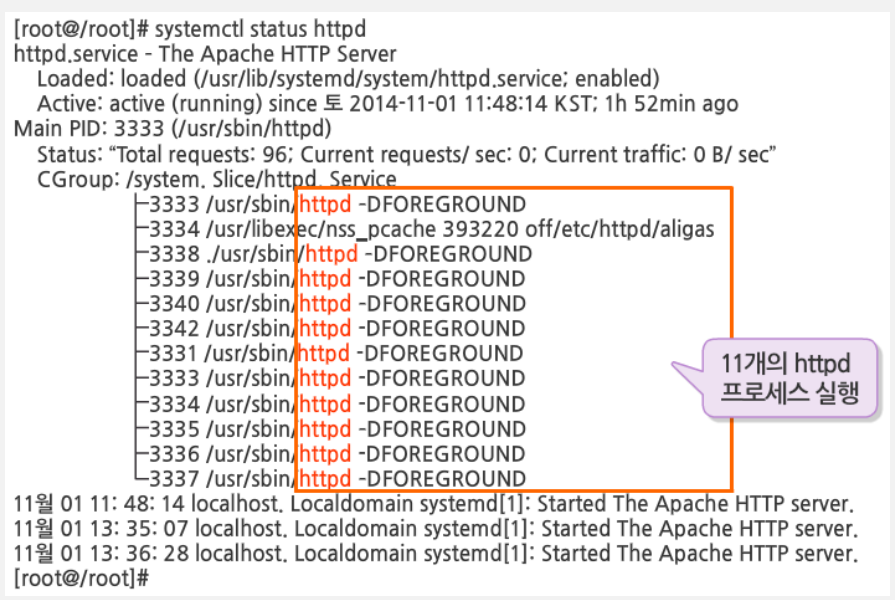Image resolution: width=895 pixels, height=600 pixels.
Task: Select the 'CGroup: /system. Slice/httpd. Service' line
Action: pyautogui.click(x=217, y=179)
